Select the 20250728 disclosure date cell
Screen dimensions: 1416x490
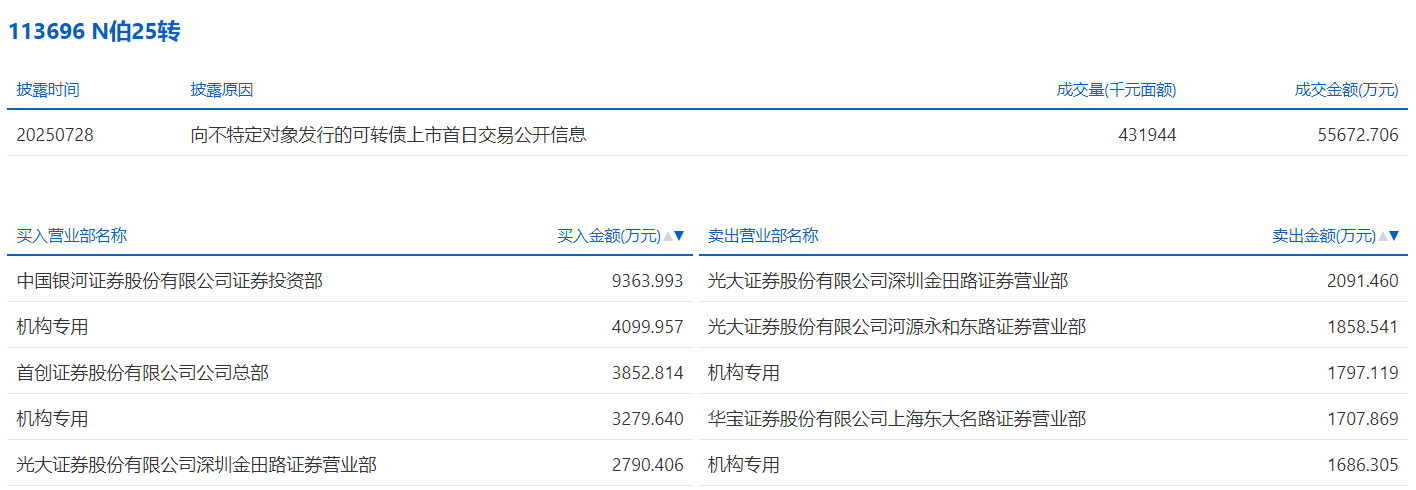click(x=55, y=135)
